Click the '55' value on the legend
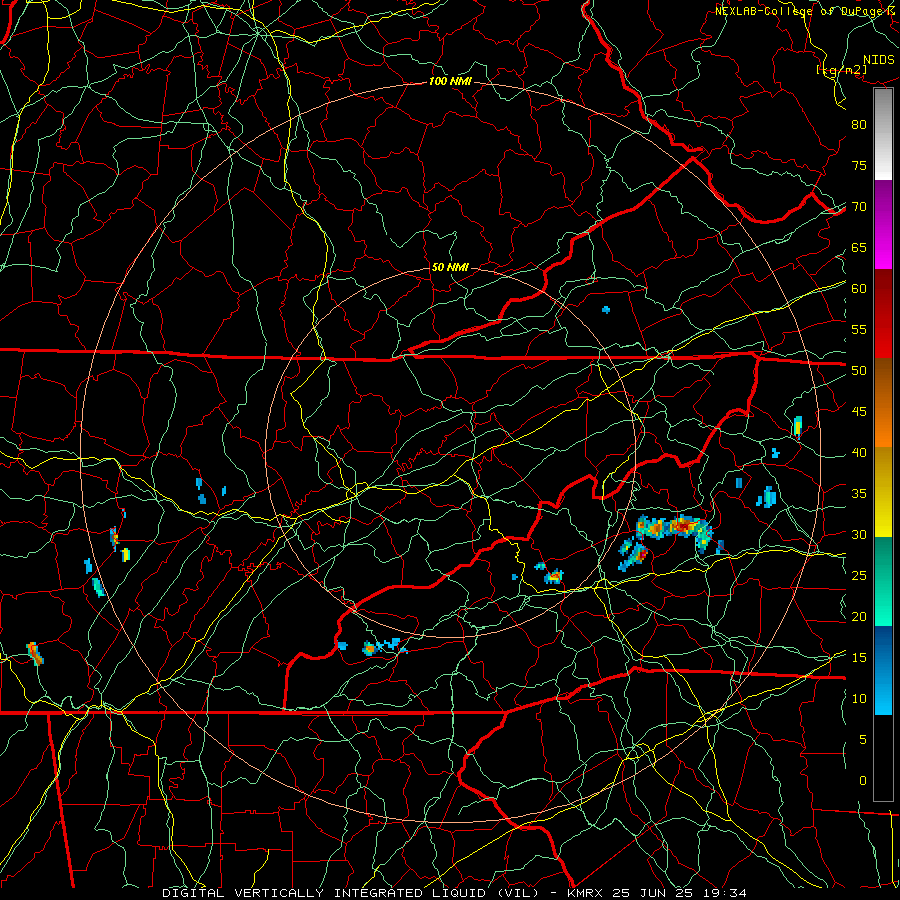Viewport: 900px width, 900px height. click(x=859, y=330)
